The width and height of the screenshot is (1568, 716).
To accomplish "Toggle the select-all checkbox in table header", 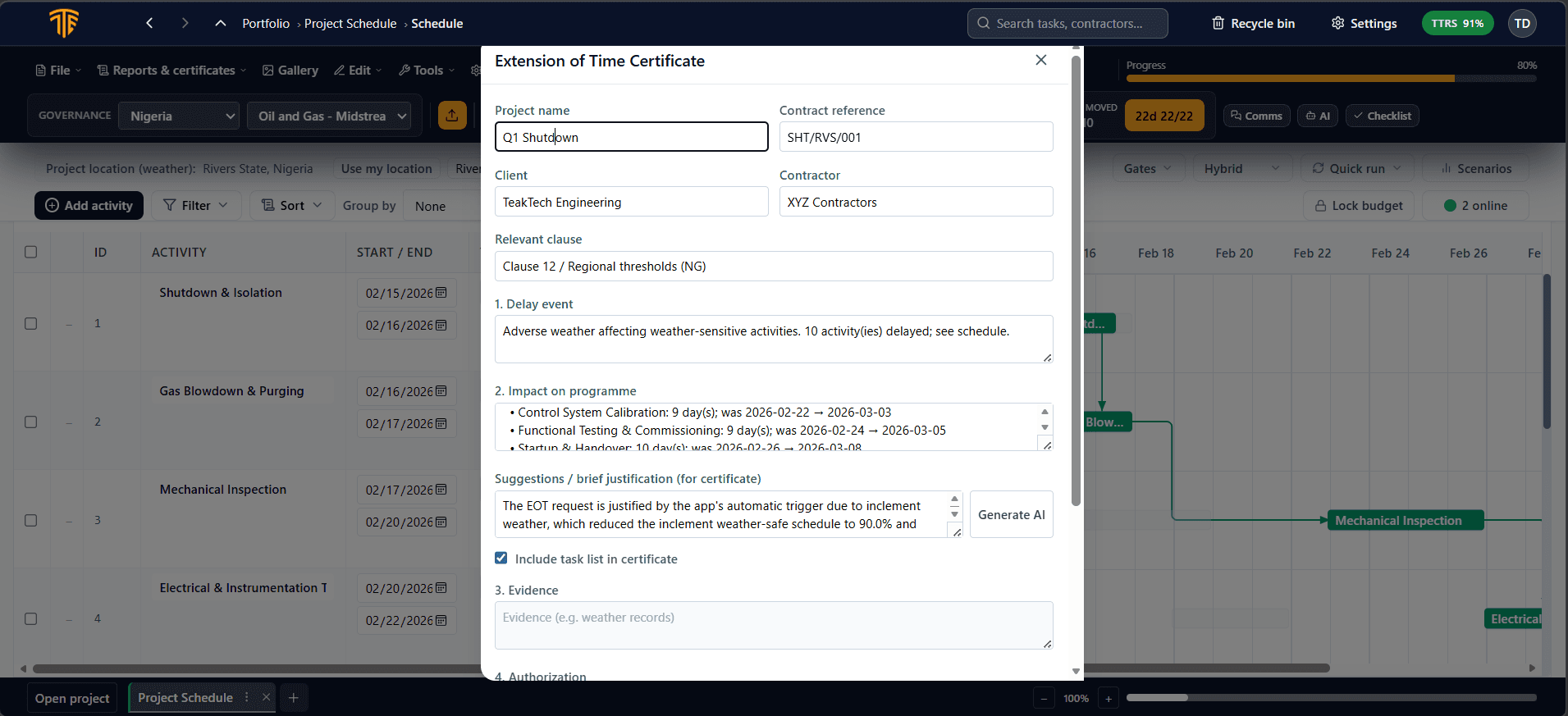I will [31, 253].
